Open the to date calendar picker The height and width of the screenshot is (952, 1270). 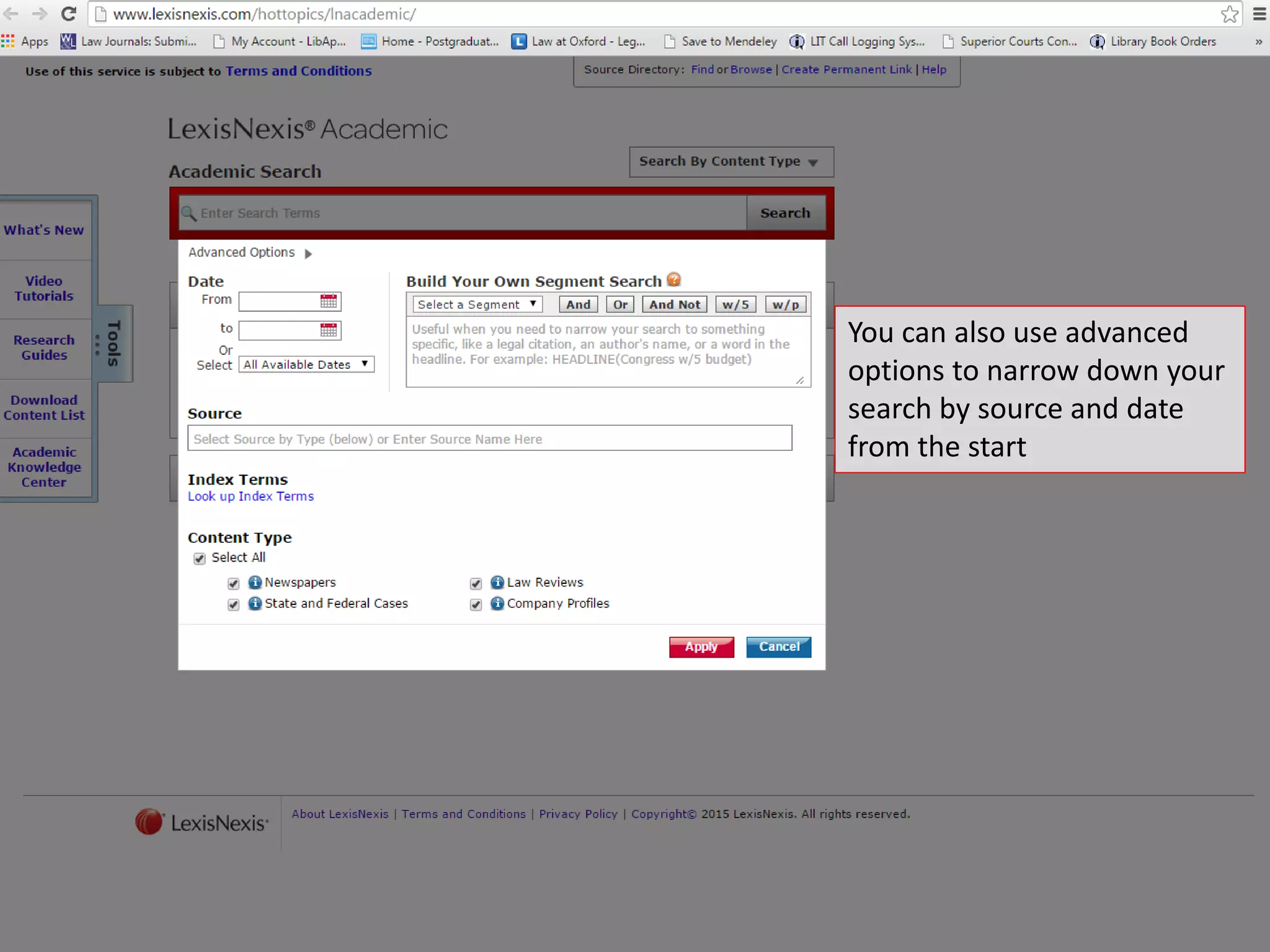[x=329, y=330]
